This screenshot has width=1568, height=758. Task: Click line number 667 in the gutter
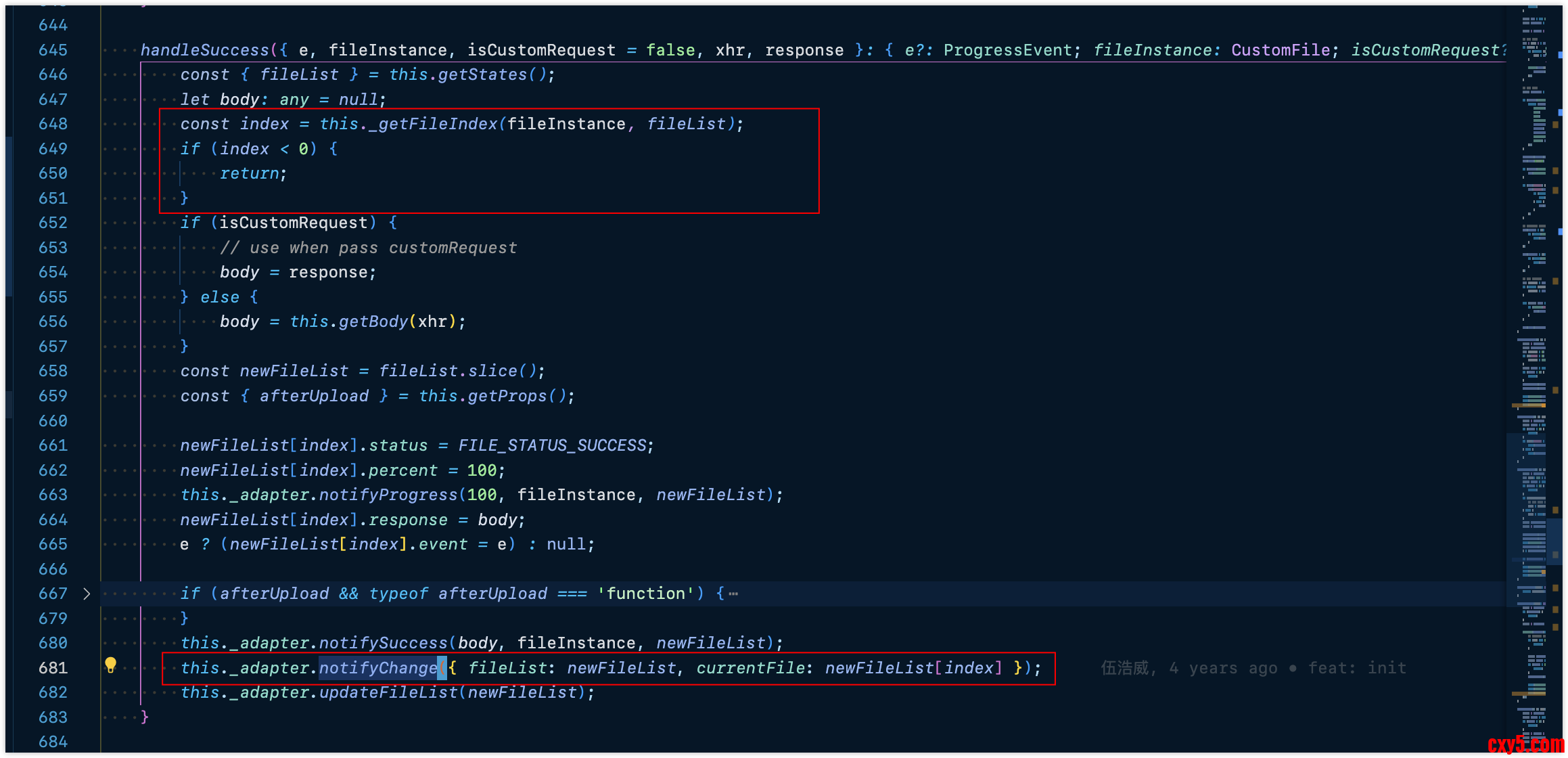pyautogui.click(x=53, y=594)
